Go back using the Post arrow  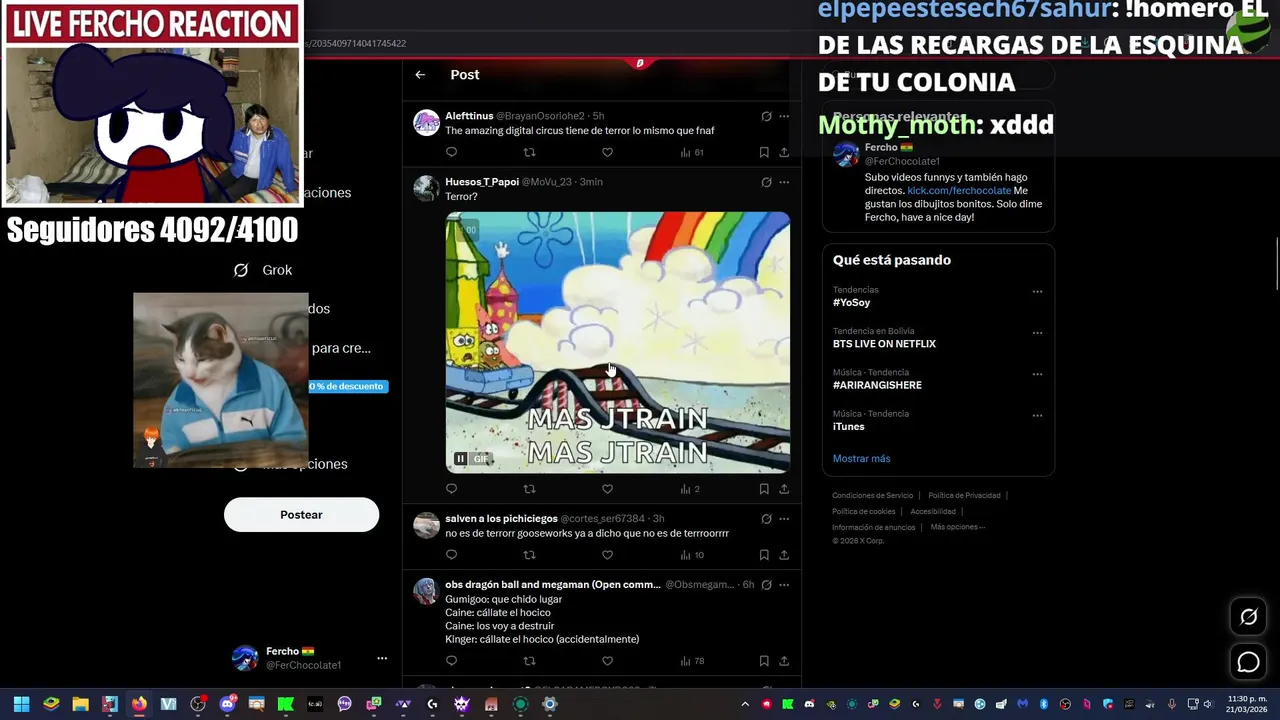420,75
